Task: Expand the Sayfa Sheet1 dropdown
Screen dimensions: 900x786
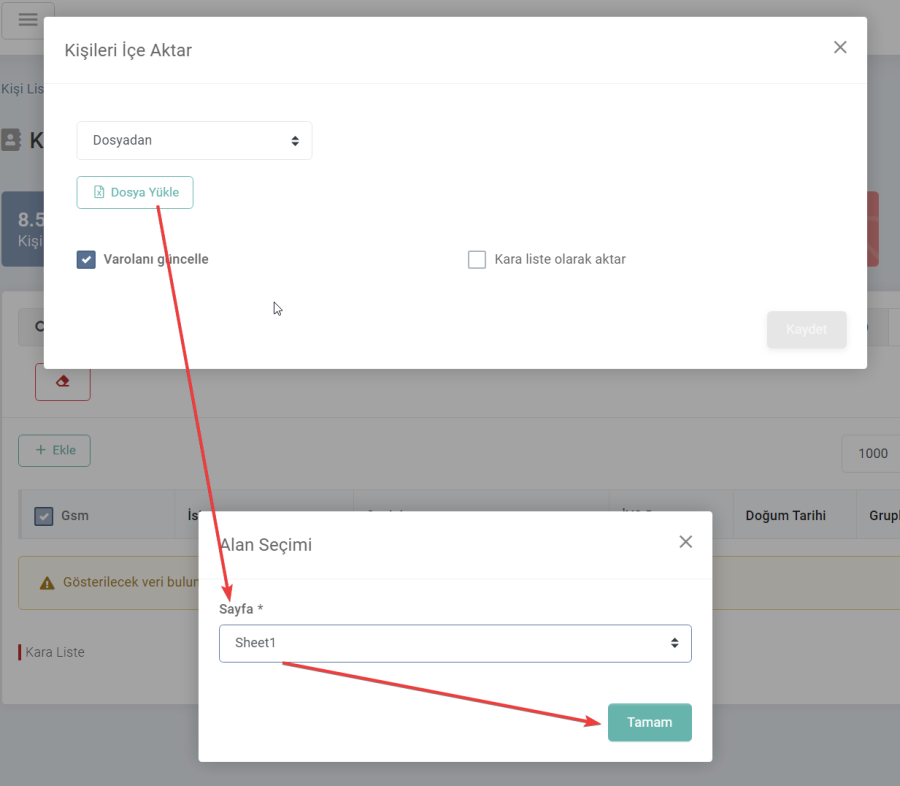Action: point(455,643)
